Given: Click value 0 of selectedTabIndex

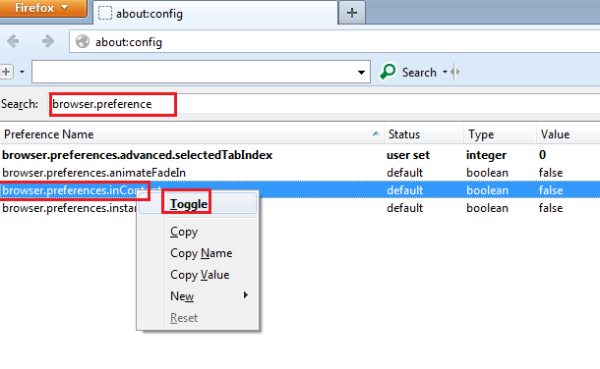Looking at the screenshot, I should 542,155.
